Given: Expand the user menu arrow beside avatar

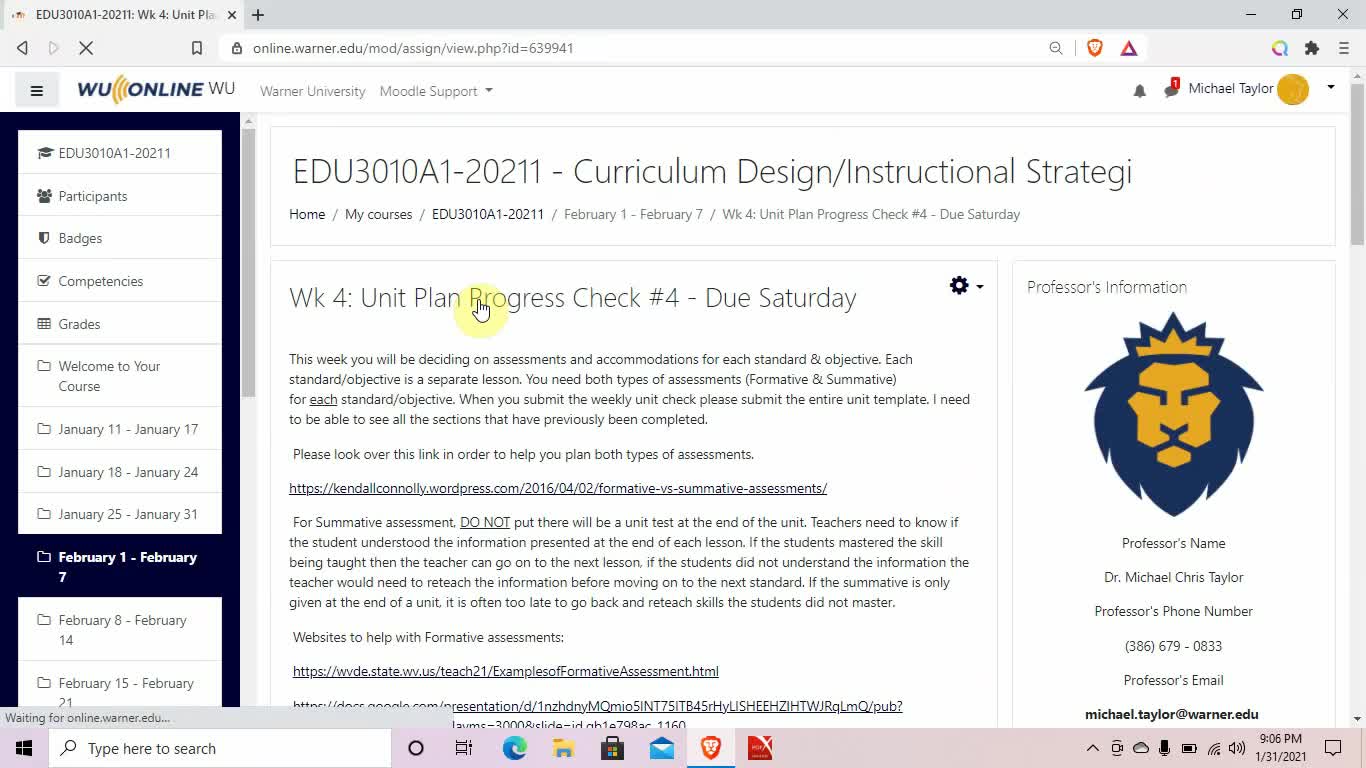Looking at the screenshot, I should 1331,88.
